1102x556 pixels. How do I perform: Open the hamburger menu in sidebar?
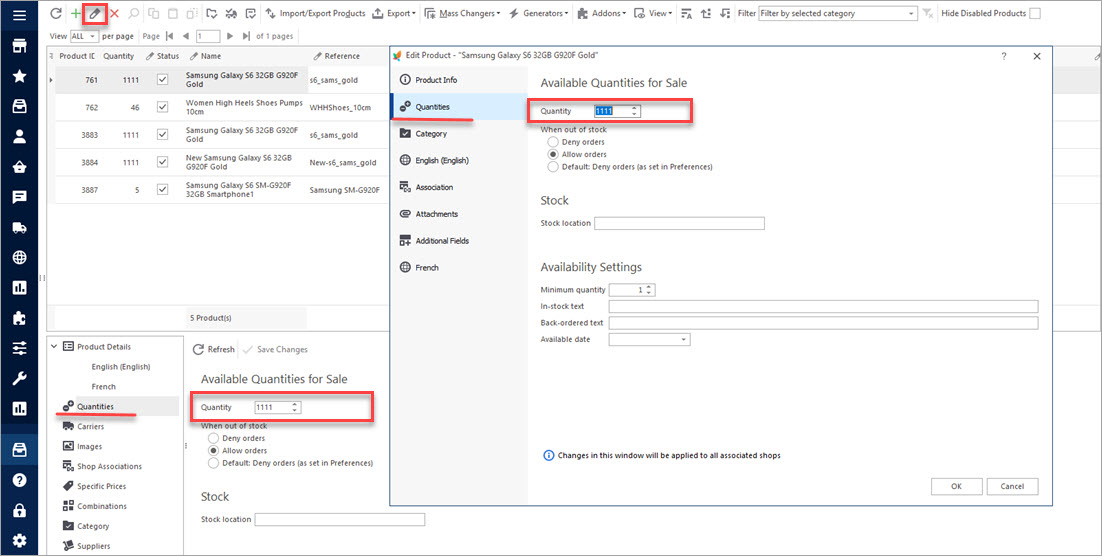point(20,14)
